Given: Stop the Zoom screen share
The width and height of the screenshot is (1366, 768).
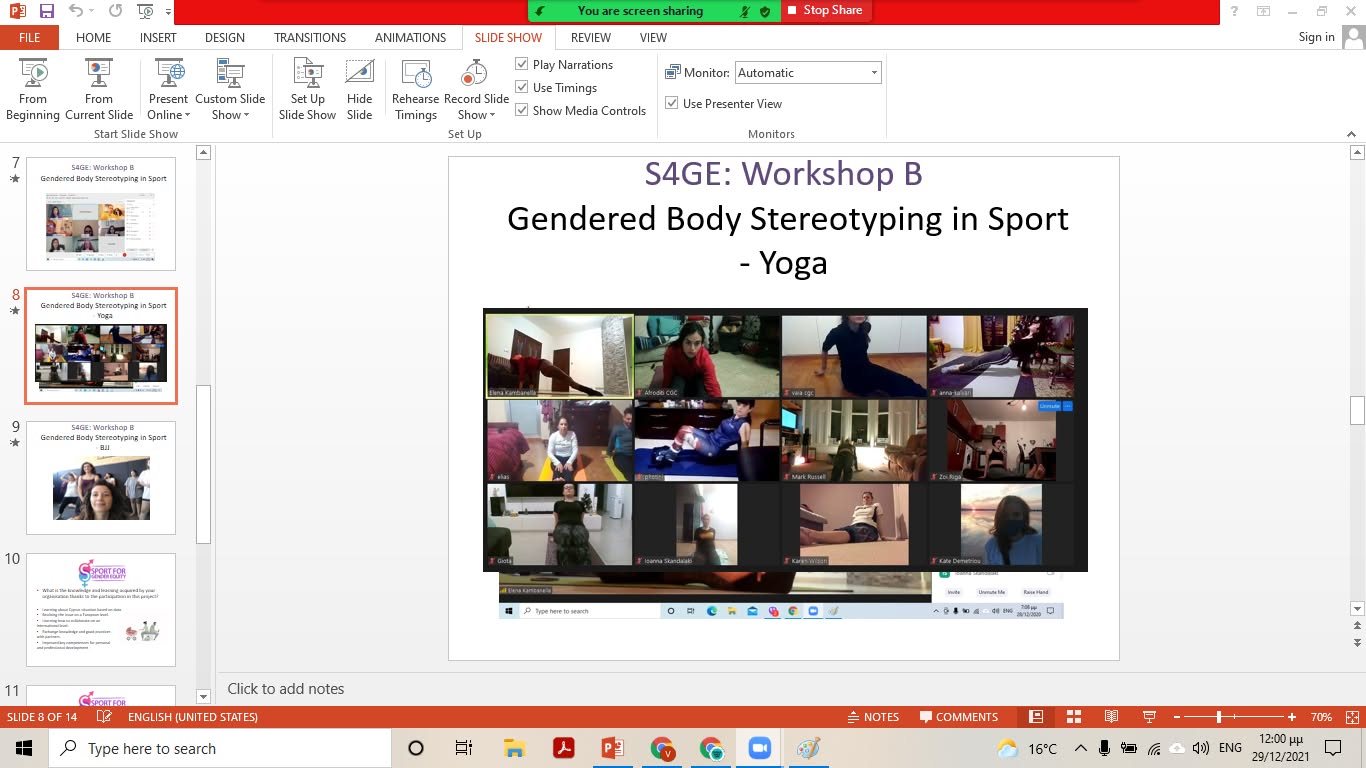Looking at the screenshot, I should click(824, 11).
